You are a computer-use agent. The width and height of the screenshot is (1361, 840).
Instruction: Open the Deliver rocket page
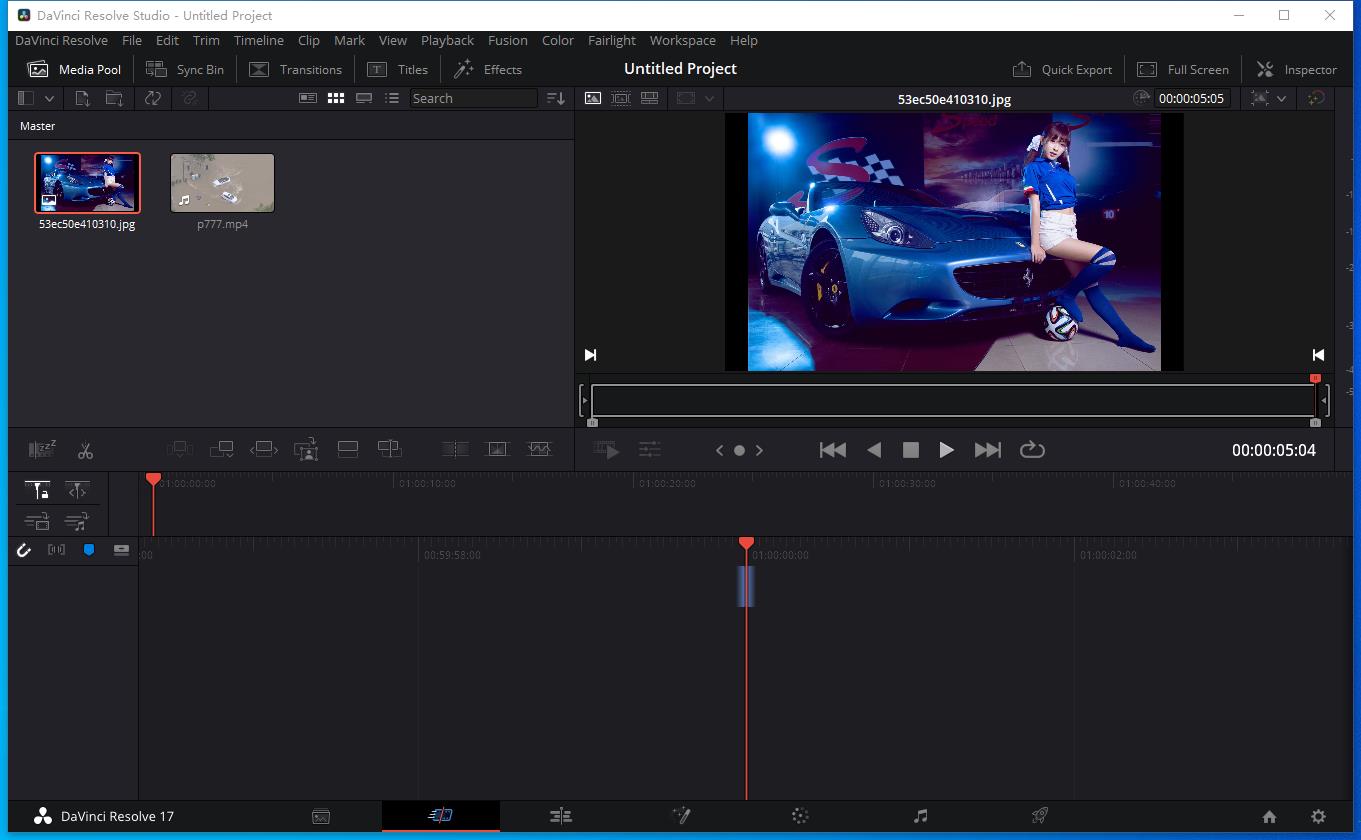(x=1040, y=816)
